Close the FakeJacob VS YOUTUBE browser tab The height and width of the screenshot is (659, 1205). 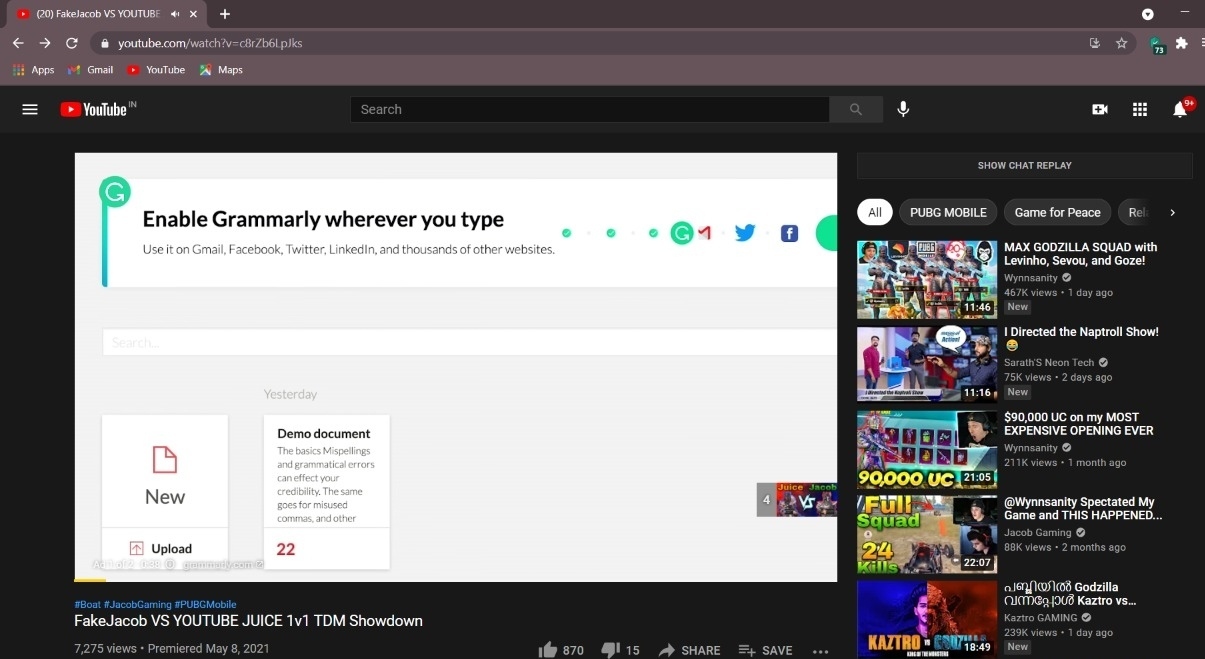193,14
